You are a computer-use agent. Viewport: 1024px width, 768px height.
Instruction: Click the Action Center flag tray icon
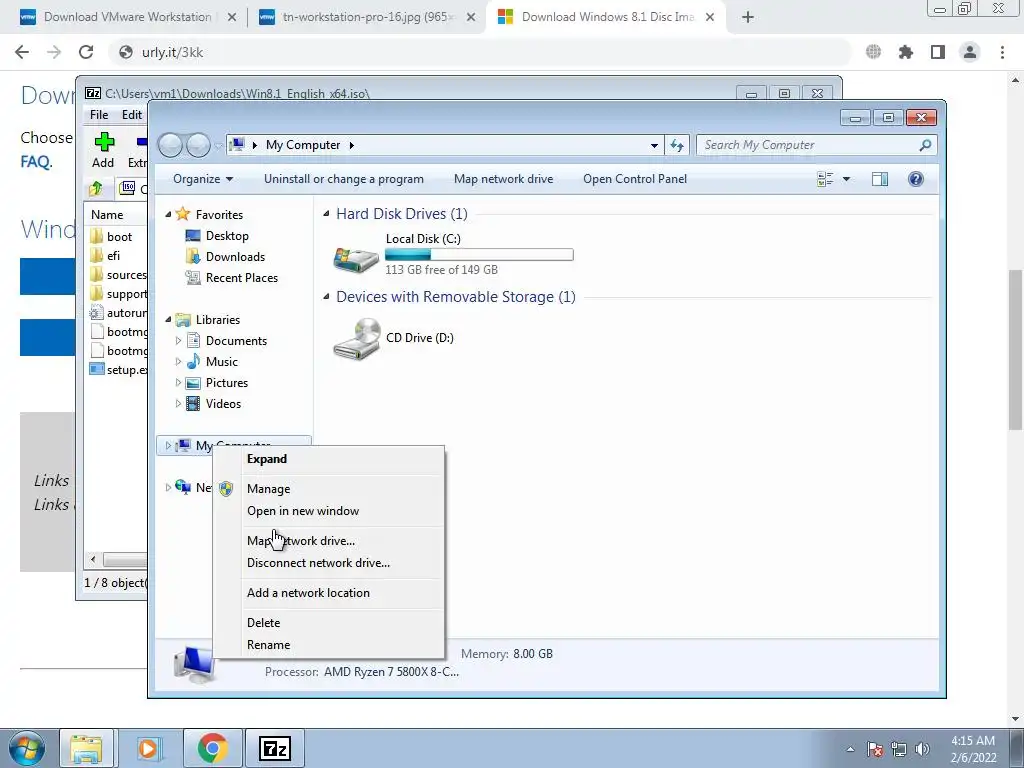click(x=875, y=749)
